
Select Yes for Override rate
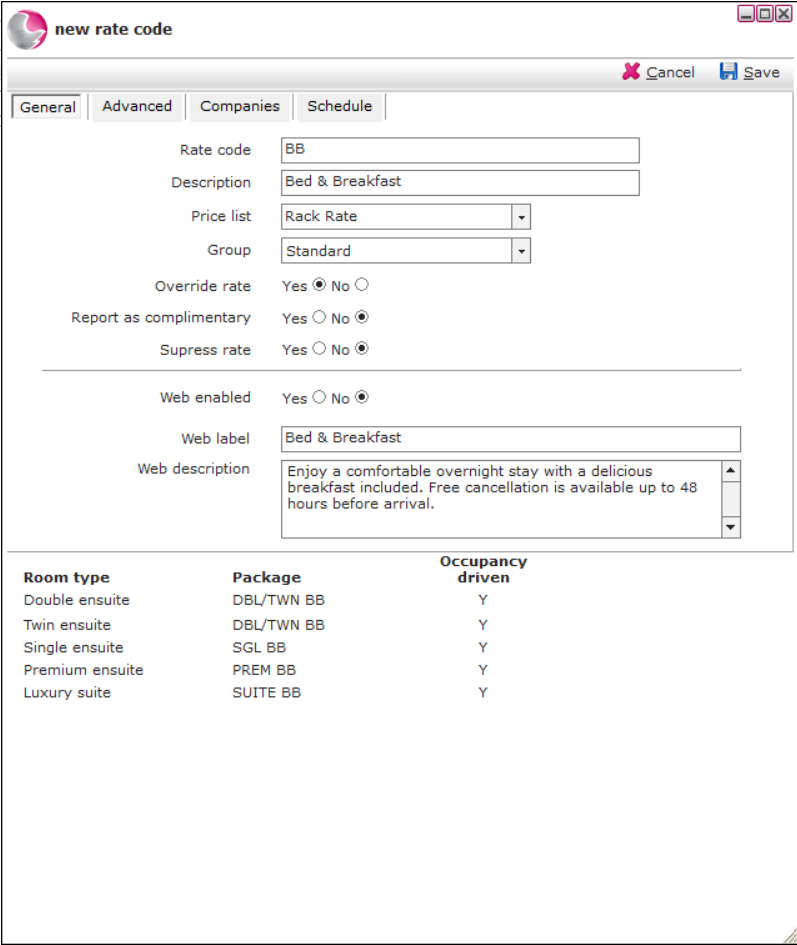320,284
